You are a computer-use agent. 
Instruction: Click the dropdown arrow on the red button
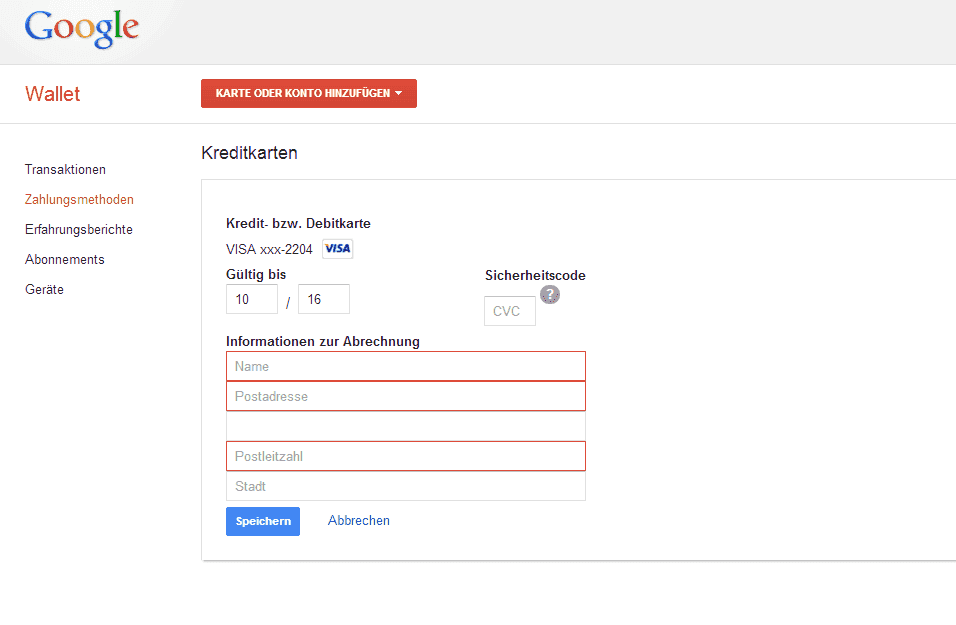coord(399,93)
